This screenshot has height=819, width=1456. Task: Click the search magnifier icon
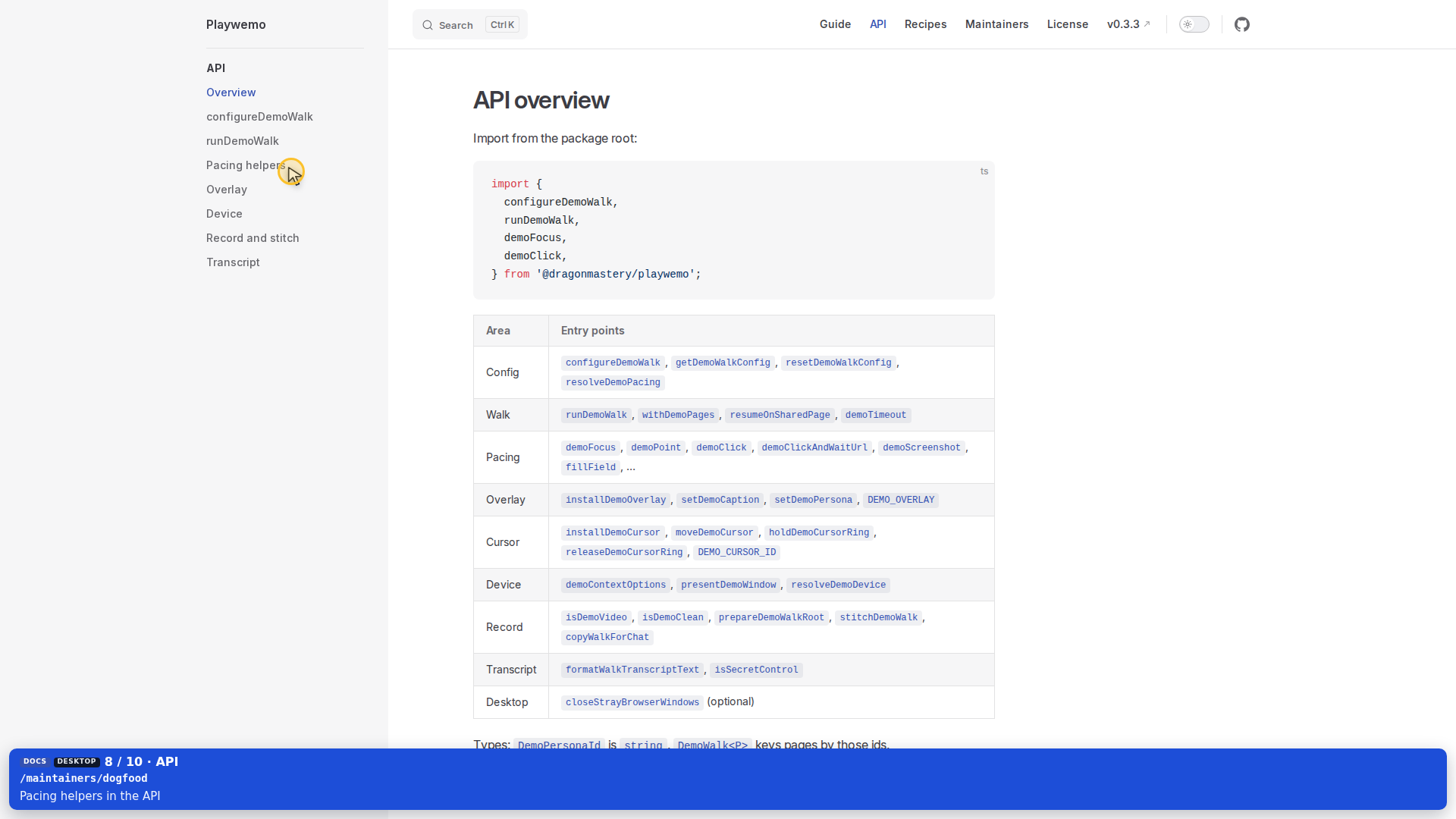[428, 25]
